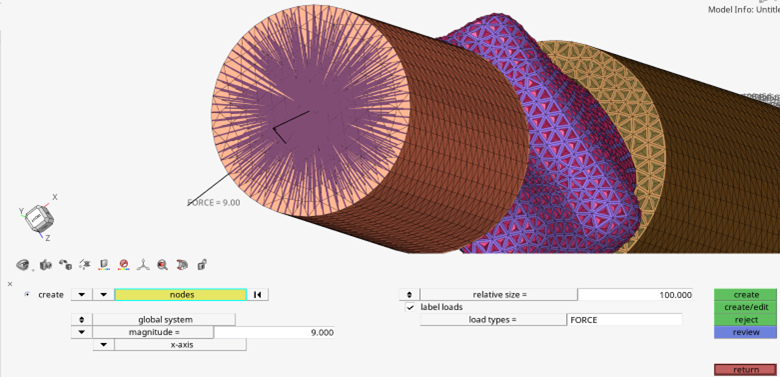Open the dropdown arrow beside magnitude
The image size is (780, 377).
pos(82,332)
